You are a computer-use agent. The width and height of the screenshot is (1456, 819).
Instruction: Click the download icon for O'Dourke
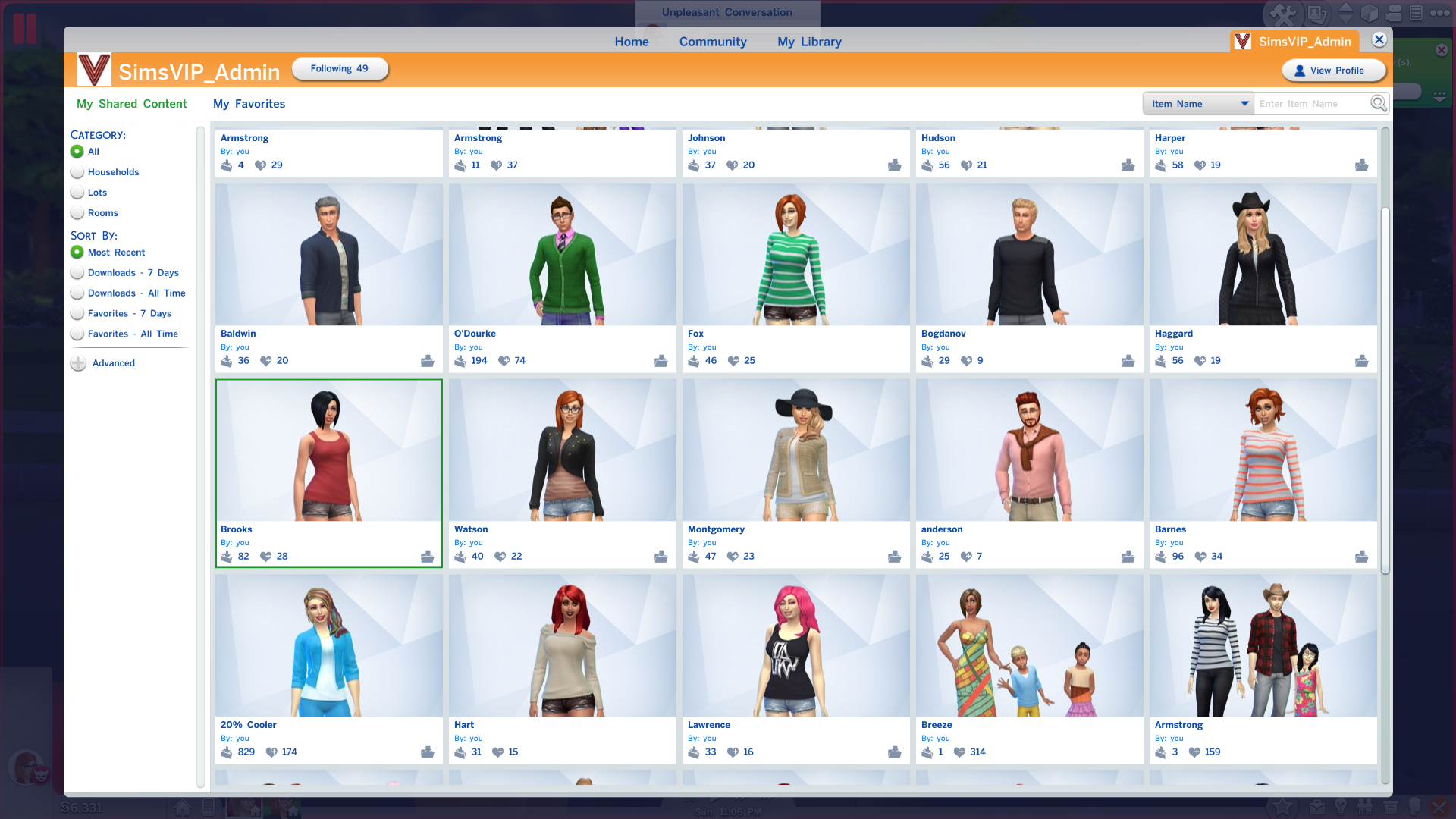click(x=661, y=360)
